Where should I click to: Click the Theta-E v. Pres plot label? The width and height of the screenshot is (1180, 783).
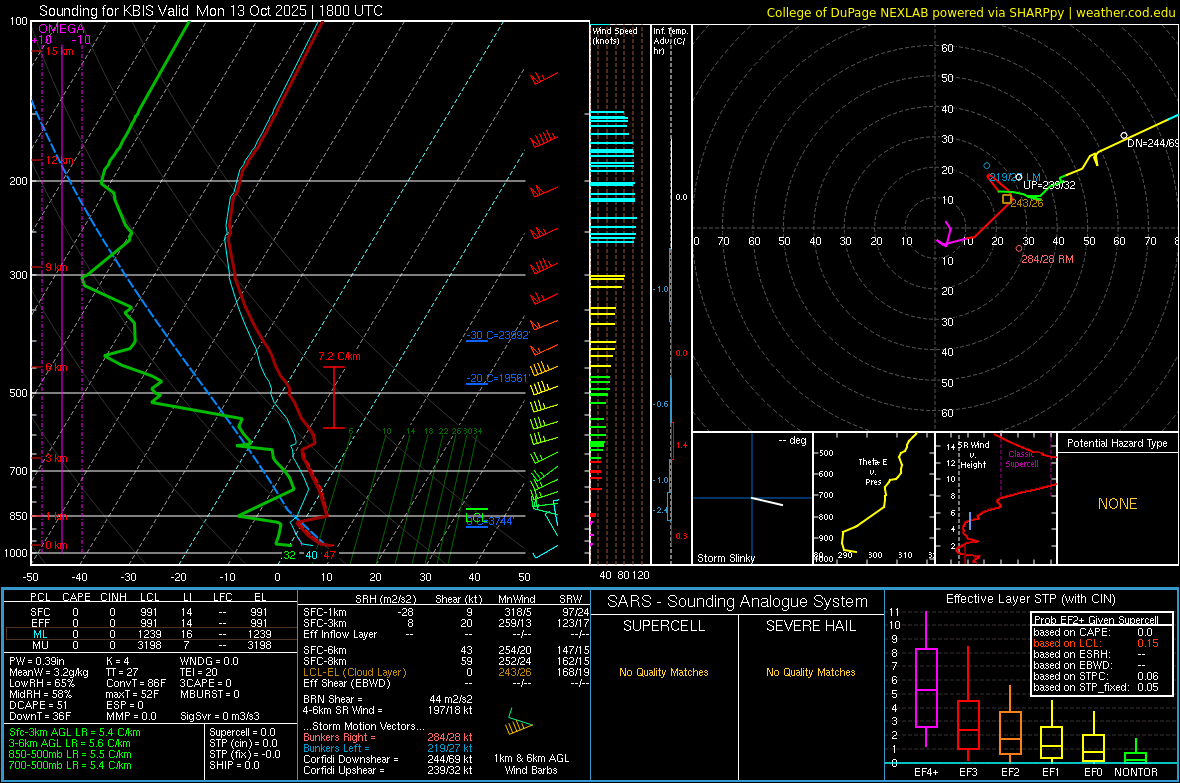873,471
